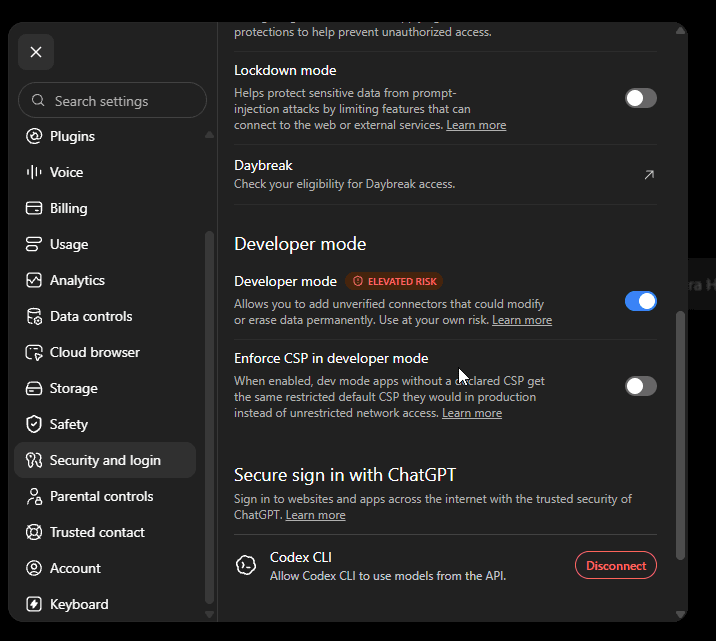The height and width of the screenshot is (641, 716).
Task: Click the magnifier icon in the search box
Action: 38,100
